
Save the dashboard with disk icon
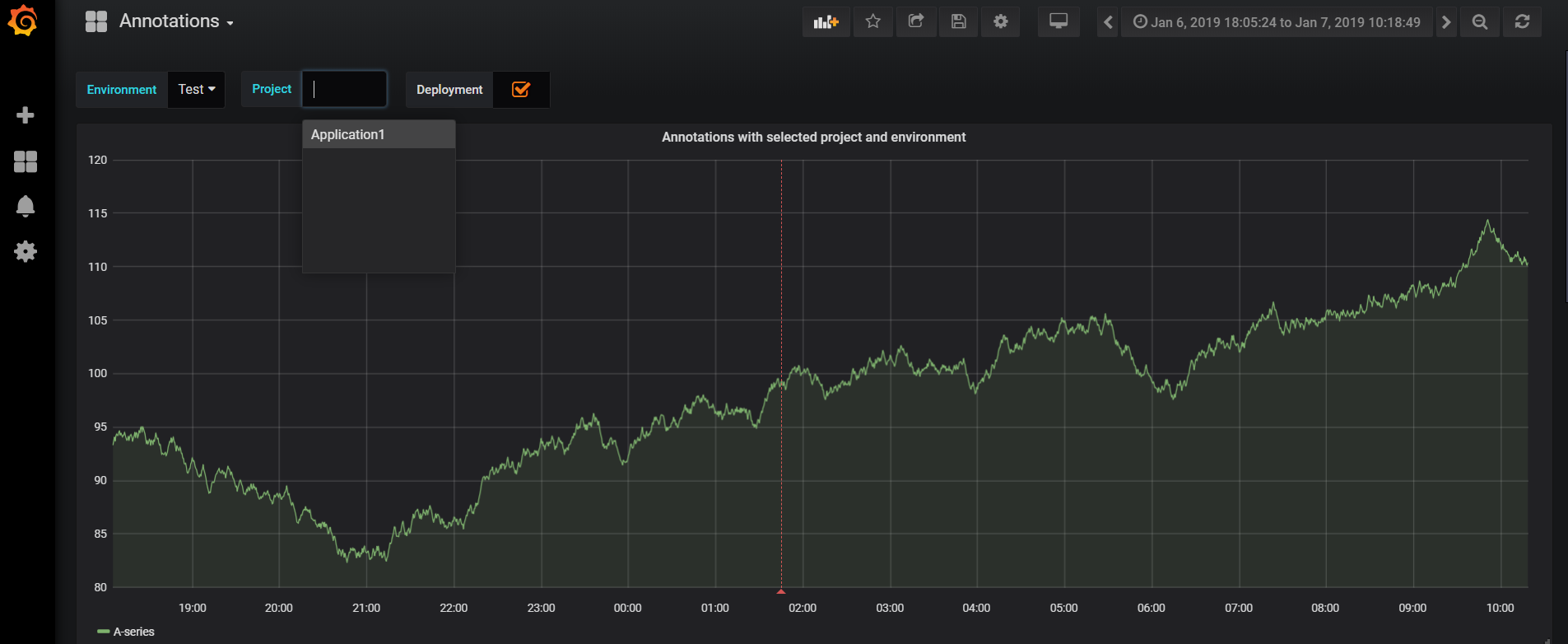pos(958,22)
